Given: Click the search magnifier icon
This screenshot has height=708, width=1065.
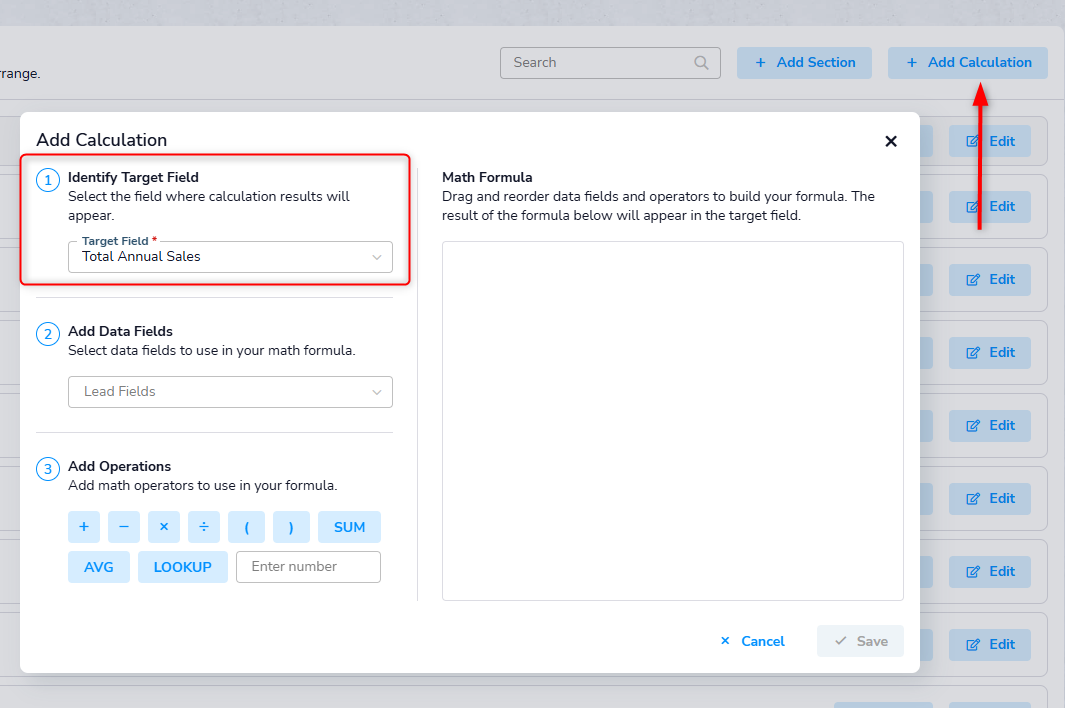Looking at the screenshot, I should tap(701, 62).
